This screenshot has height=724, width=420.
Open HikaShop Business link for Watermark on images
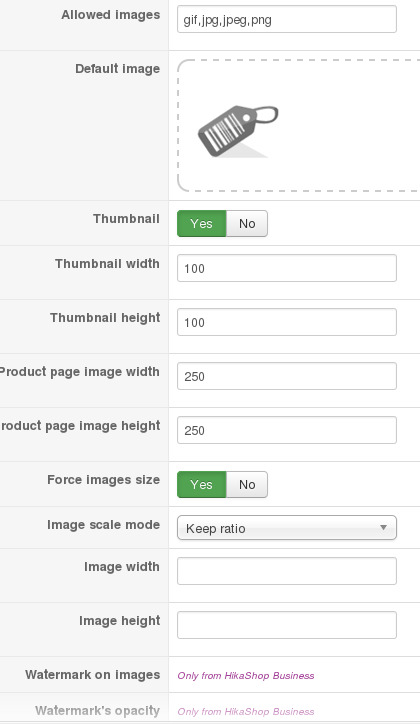(x=246, y=676)
